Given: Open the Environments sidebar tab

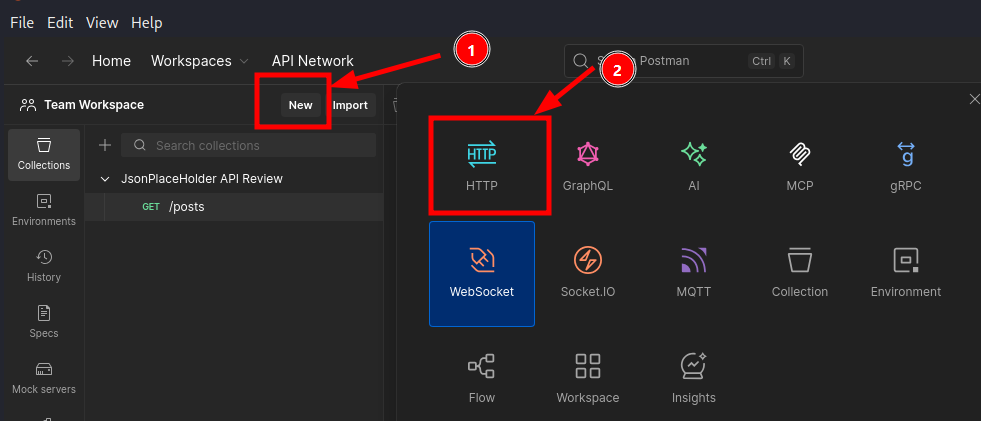Looking at the screenshot, I should click(44, 211).
